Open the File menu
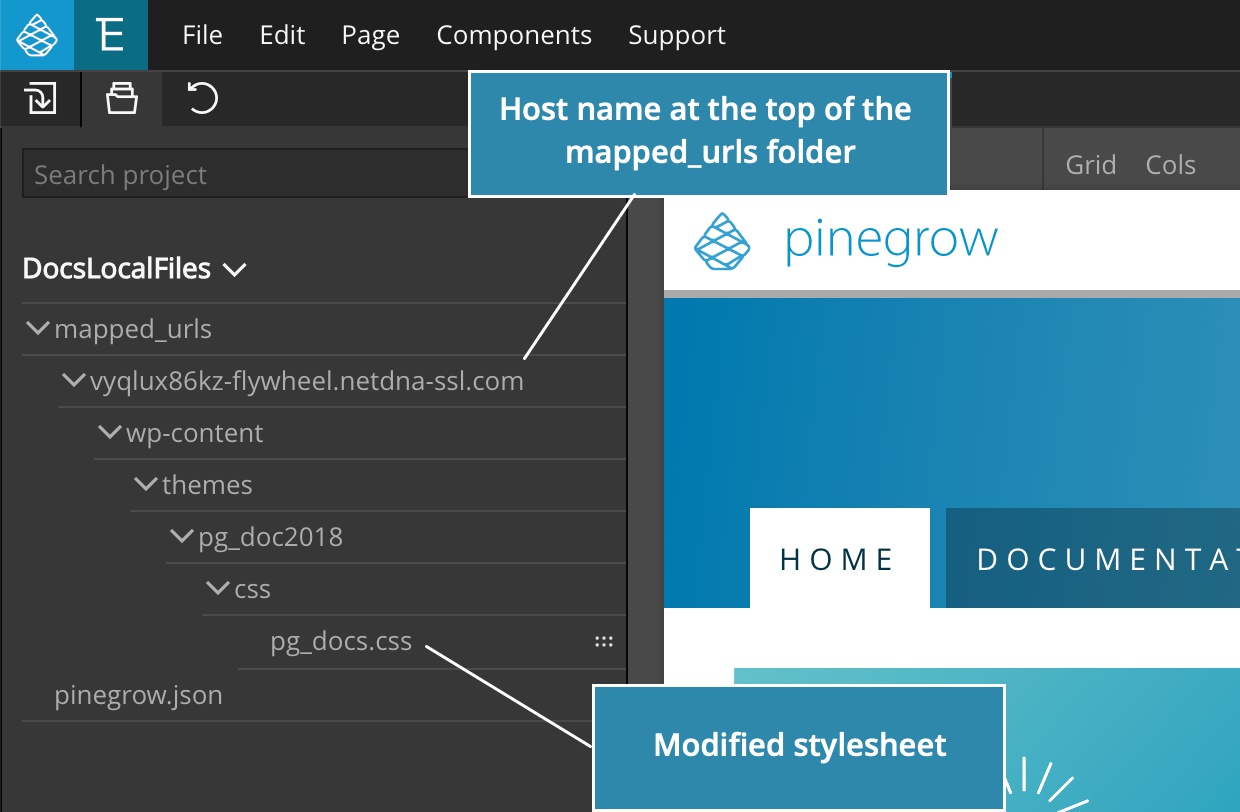The height and width of the screenshot is (812, 1240). pos(202,35)
